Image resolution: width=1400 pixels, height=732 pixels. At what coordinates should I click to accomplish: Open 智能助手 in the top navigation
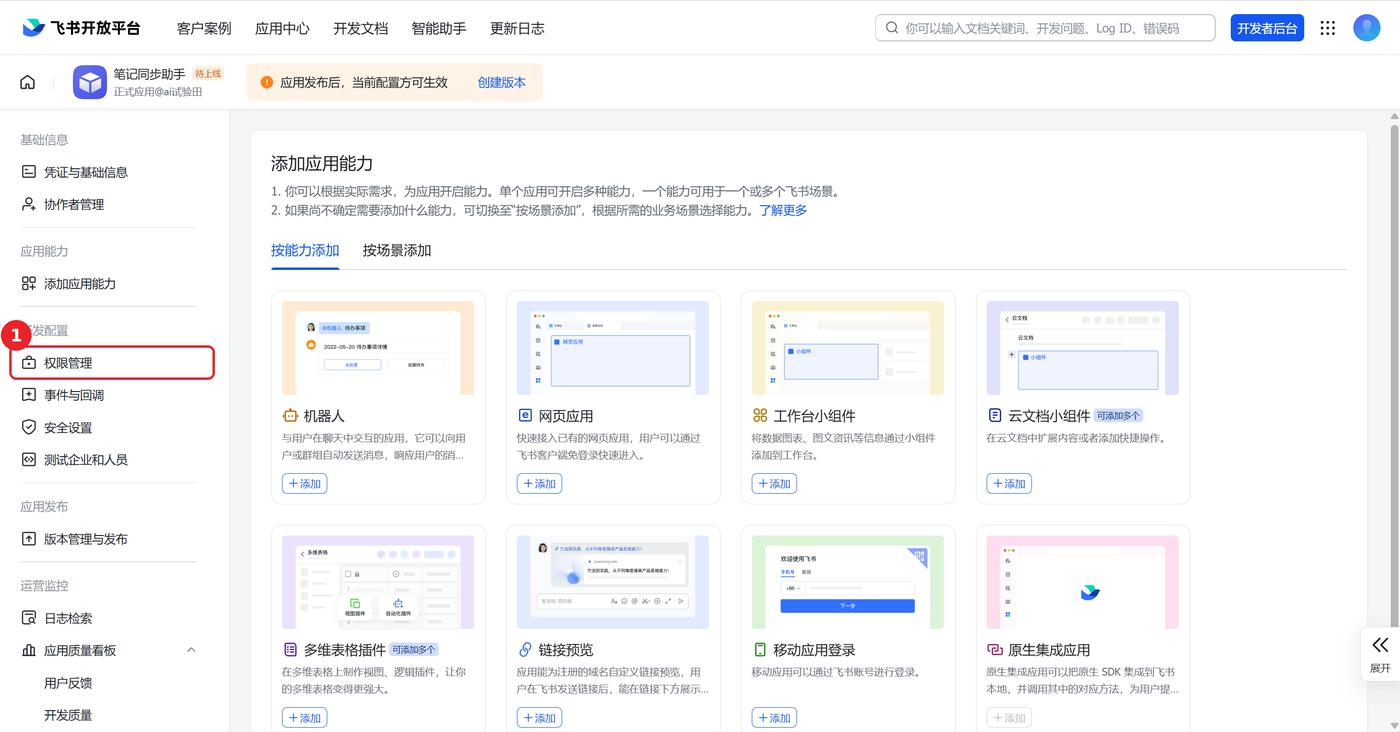click(x=439, y=28)
